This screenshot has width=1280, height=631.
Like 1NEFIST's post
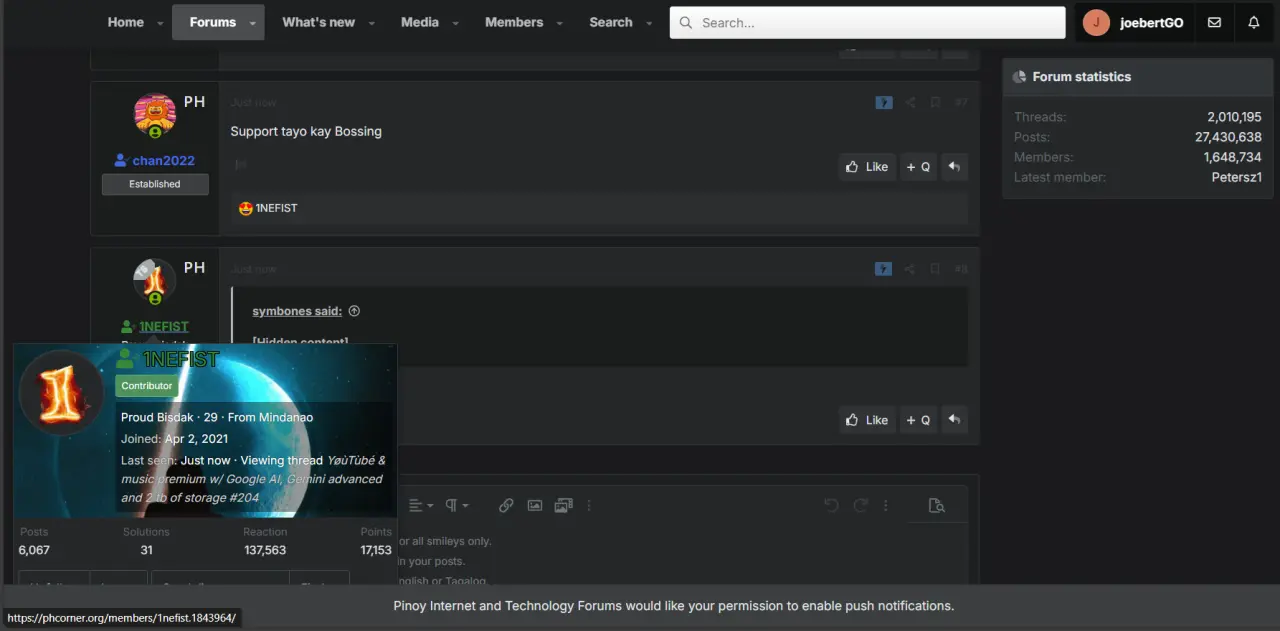tap(867, 420)
